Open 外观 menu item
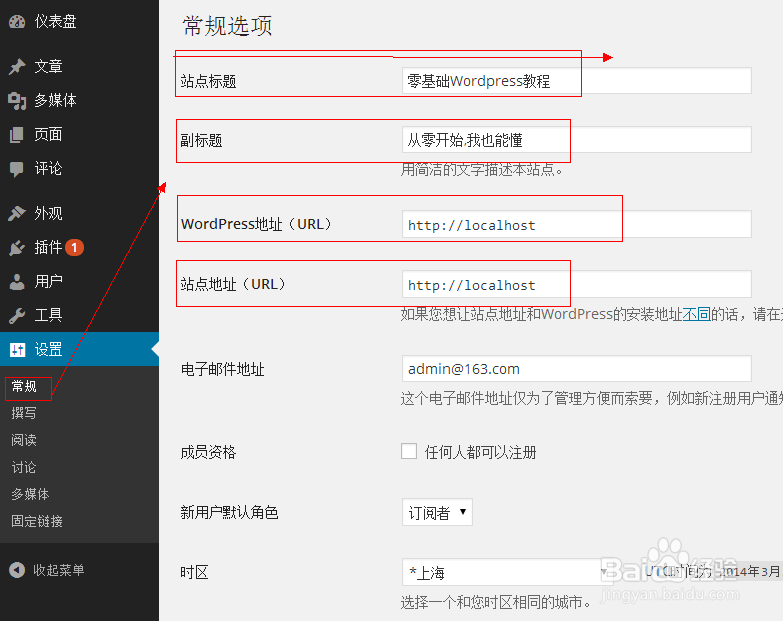 48,213
